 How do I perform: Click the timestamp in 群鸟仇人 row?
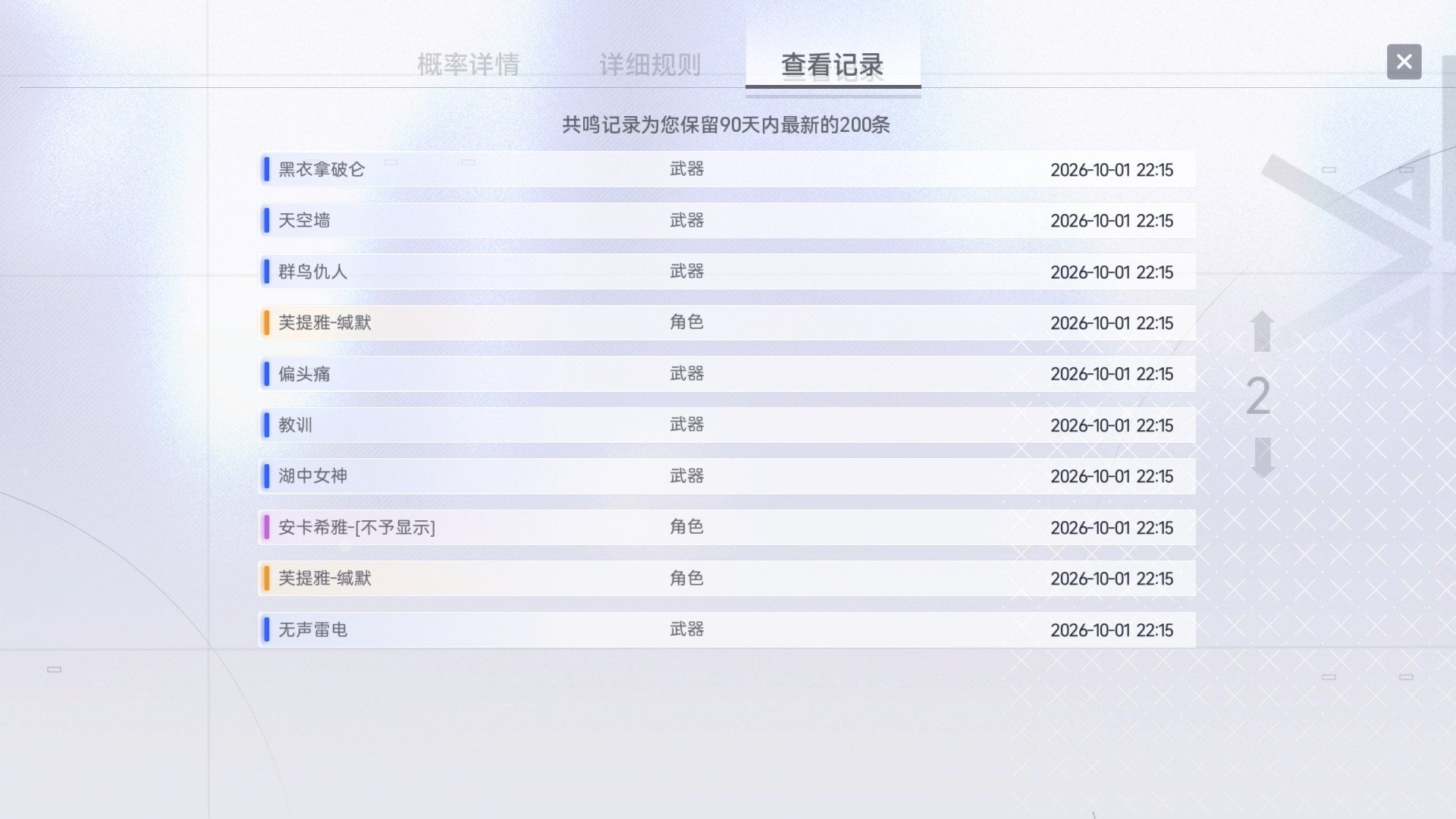click(1112, 272)
